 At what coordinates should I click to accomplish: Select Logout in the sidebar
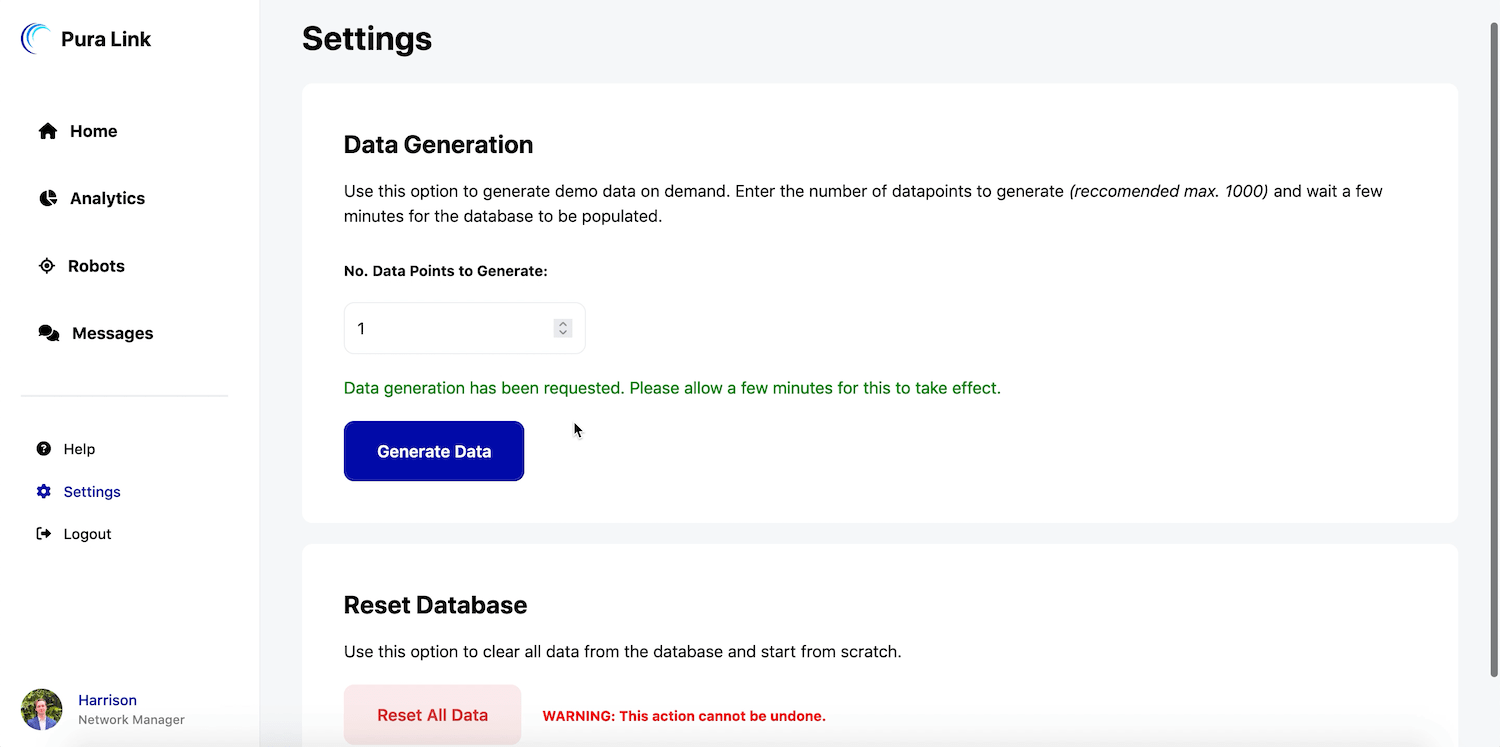coord(88,533)
